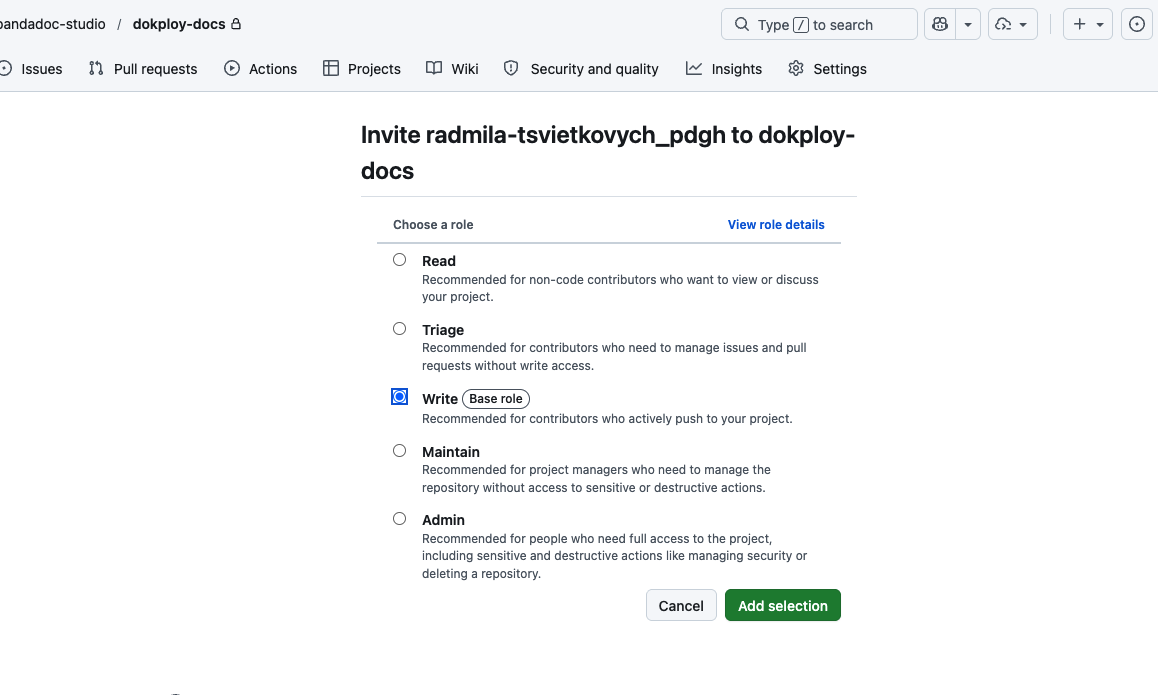Viewport: 1158px width, 695px height.
Task: Open the Issues tab
Action: pos(31,69)
